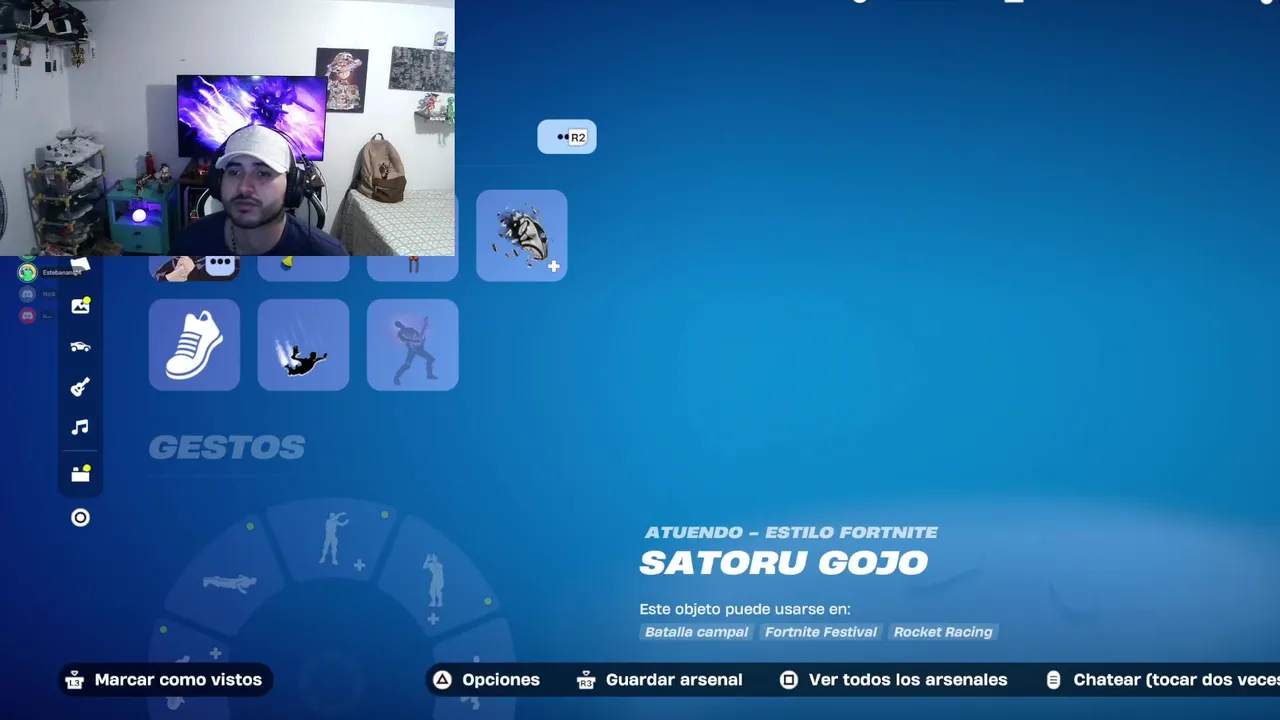Click the Rocket Racing tag
Image resolution: width=1280 pixels, height=720 pixels.
tap(943, 632)
